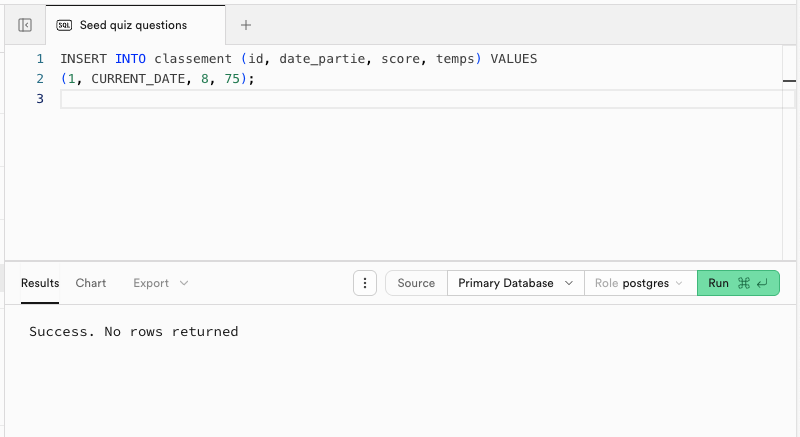Viewport: 800px width, 437px height.
Task: Open the three-dot options menu
Action: [x=365, y=283]
